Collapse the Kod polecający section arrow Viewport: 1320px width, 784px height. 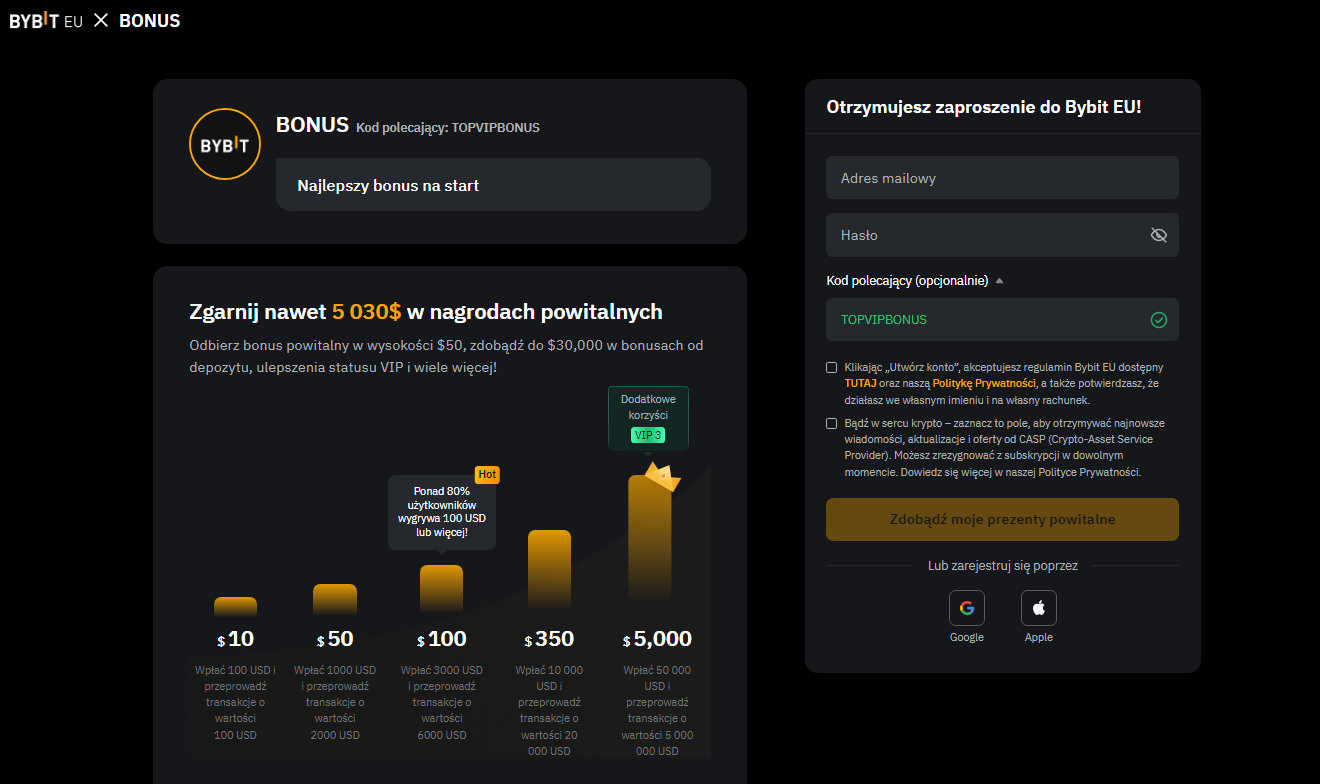click(x=999, y=281)
